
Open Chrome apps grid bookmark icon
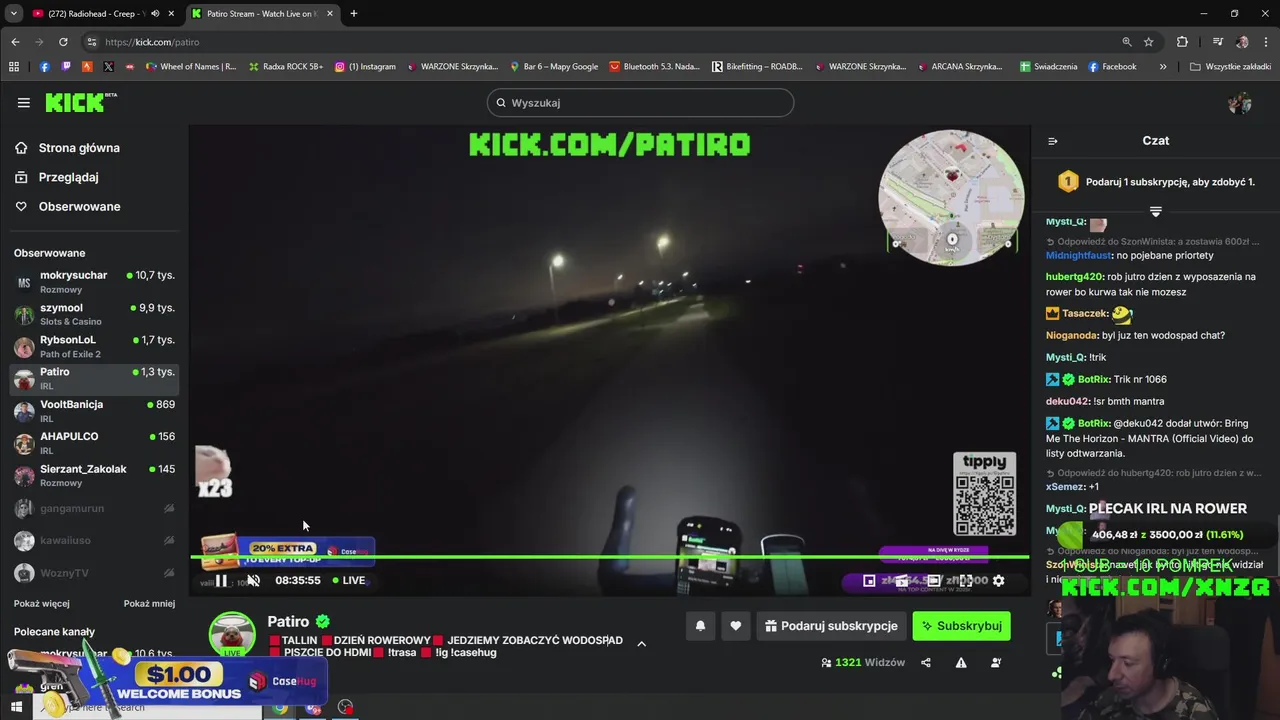14,67
